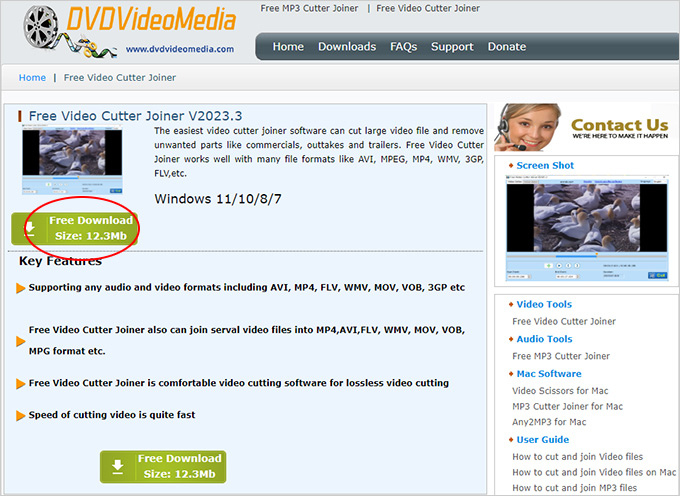The width and height of the screenshot is (680, 496).
Task: Click the download arrow icon on the lower button
Action: 118,467
